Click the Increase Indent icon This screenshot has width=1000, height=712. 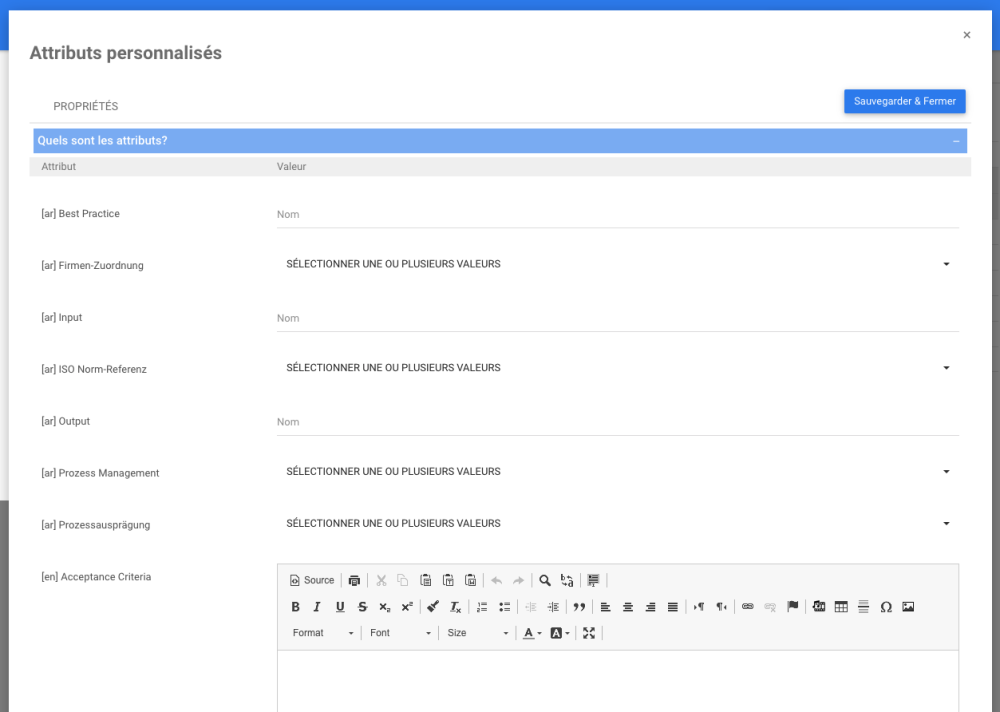click(553, 607)
